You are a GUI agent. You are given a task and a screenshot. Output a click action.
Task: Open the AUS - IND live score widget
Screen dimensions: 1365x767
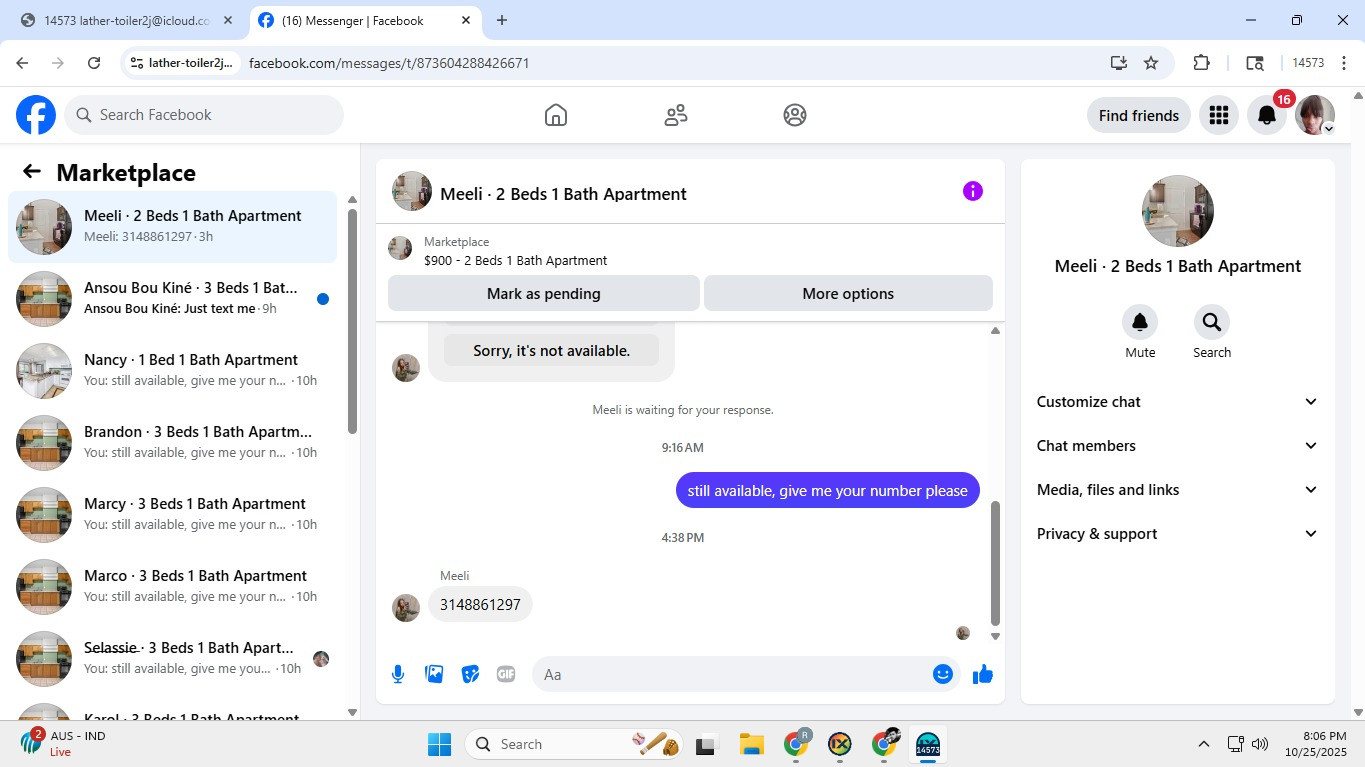tap(65, 743)
